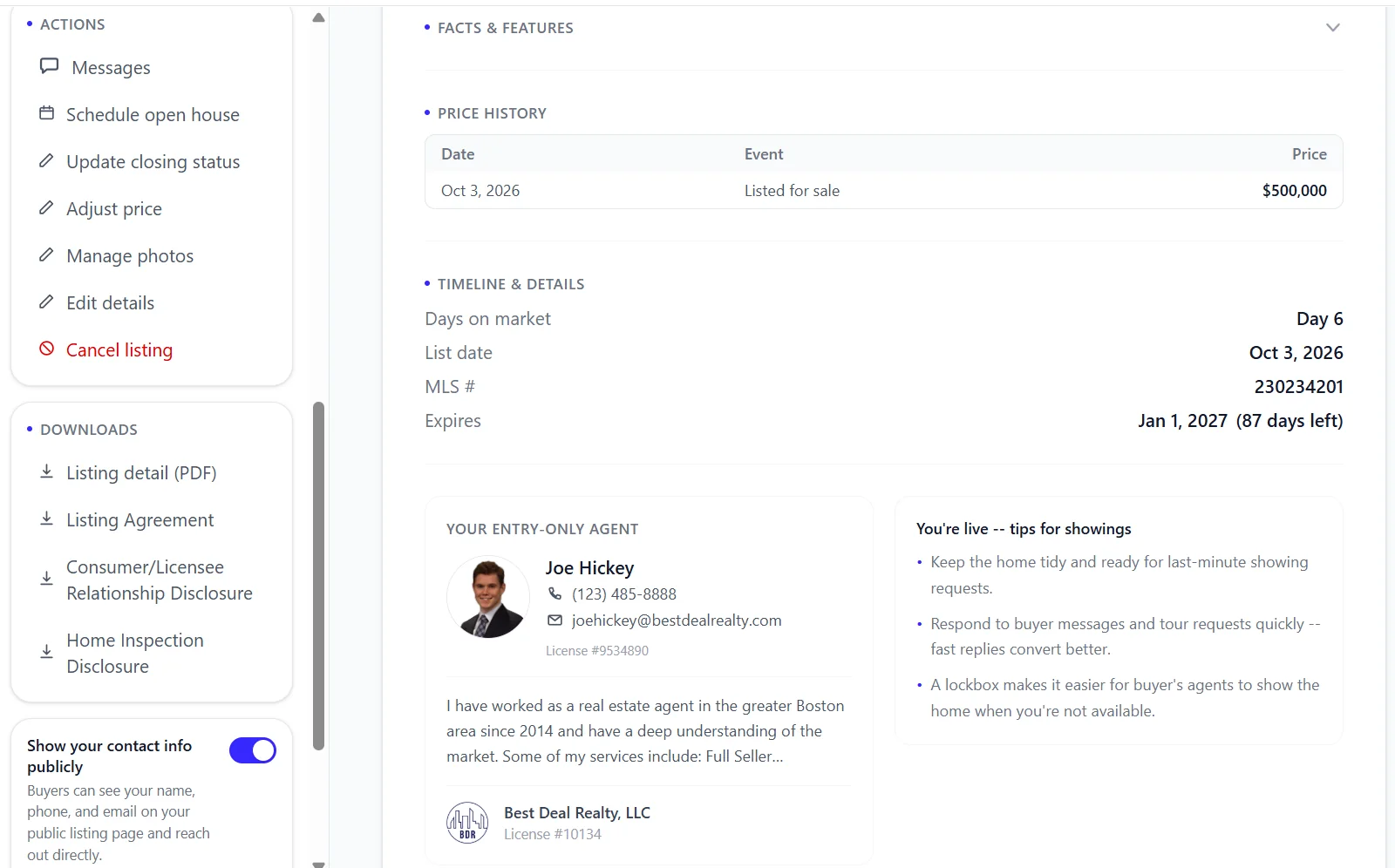Click the phone icon next to agent's number
The height and width of the screenshot is (868, 1395).
(555, 593)
